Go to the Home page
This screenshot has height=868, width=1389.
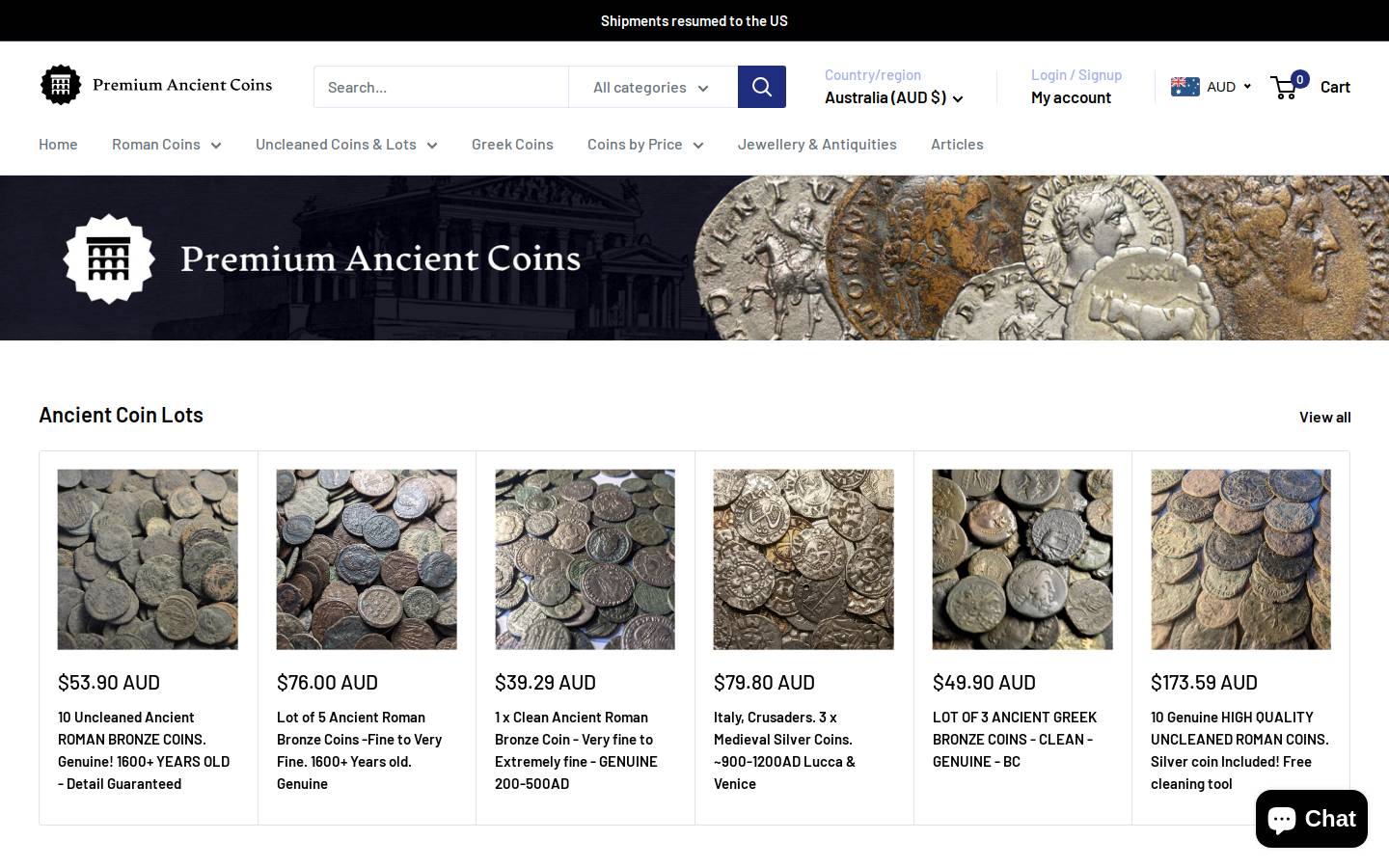click(58, 145)
